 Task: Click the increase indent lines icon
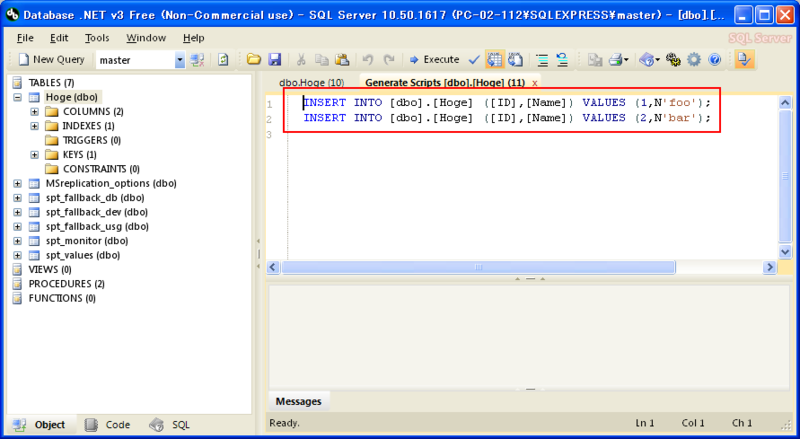pyautogui.click(x=542, y=60)
